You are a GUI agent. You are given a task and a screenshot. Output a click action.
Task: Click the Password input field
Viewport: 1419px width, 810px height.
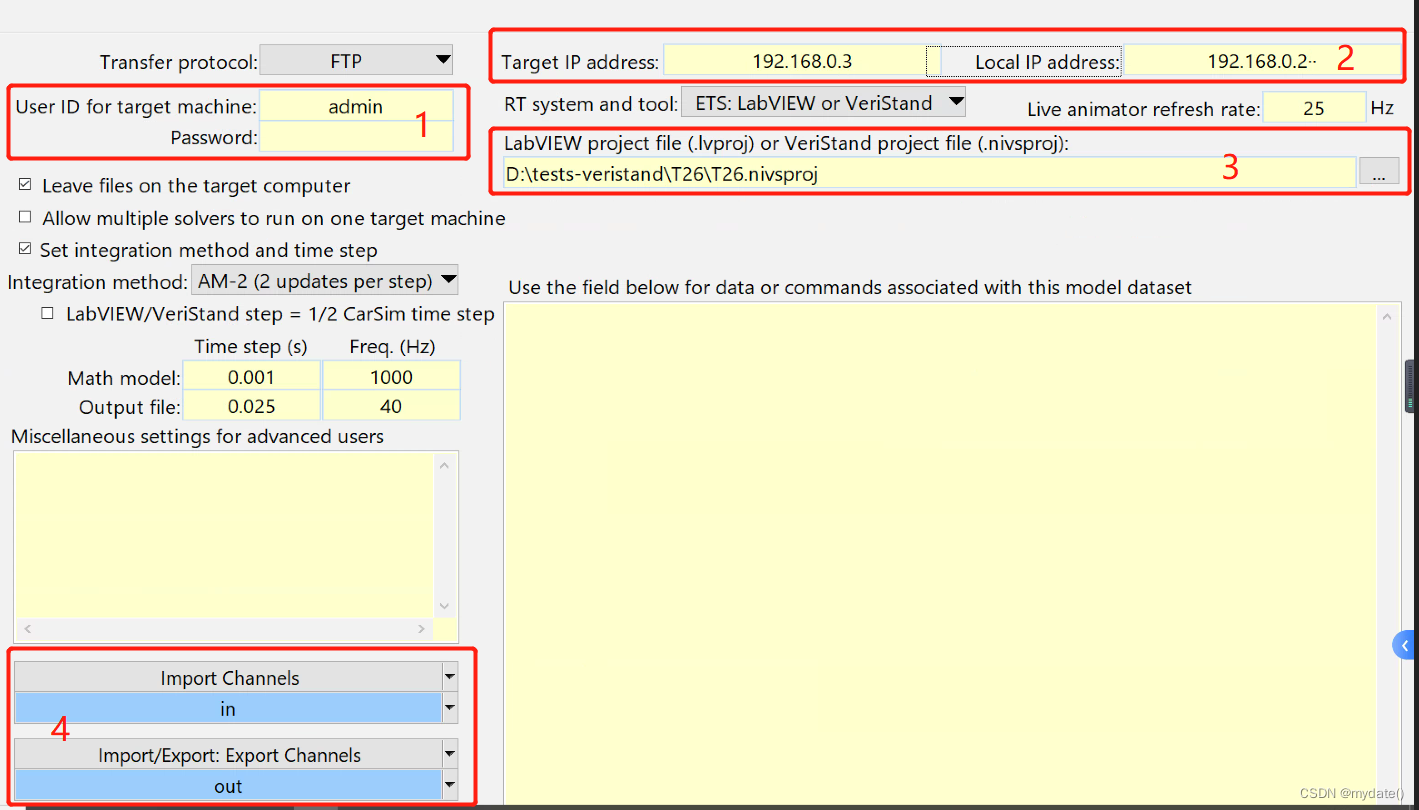(356, 137)
